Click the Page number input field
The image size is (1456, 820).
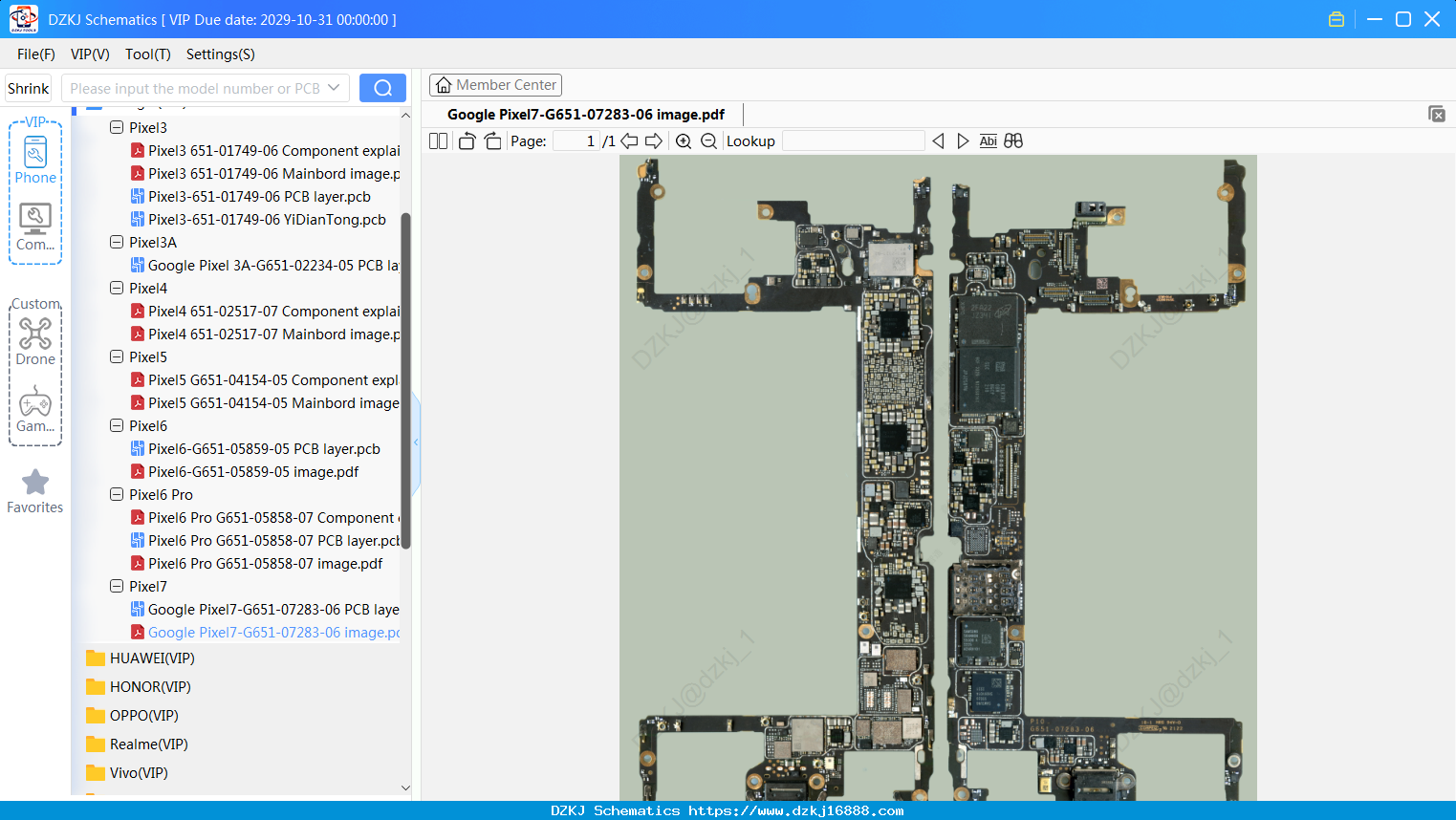[576, 140]
